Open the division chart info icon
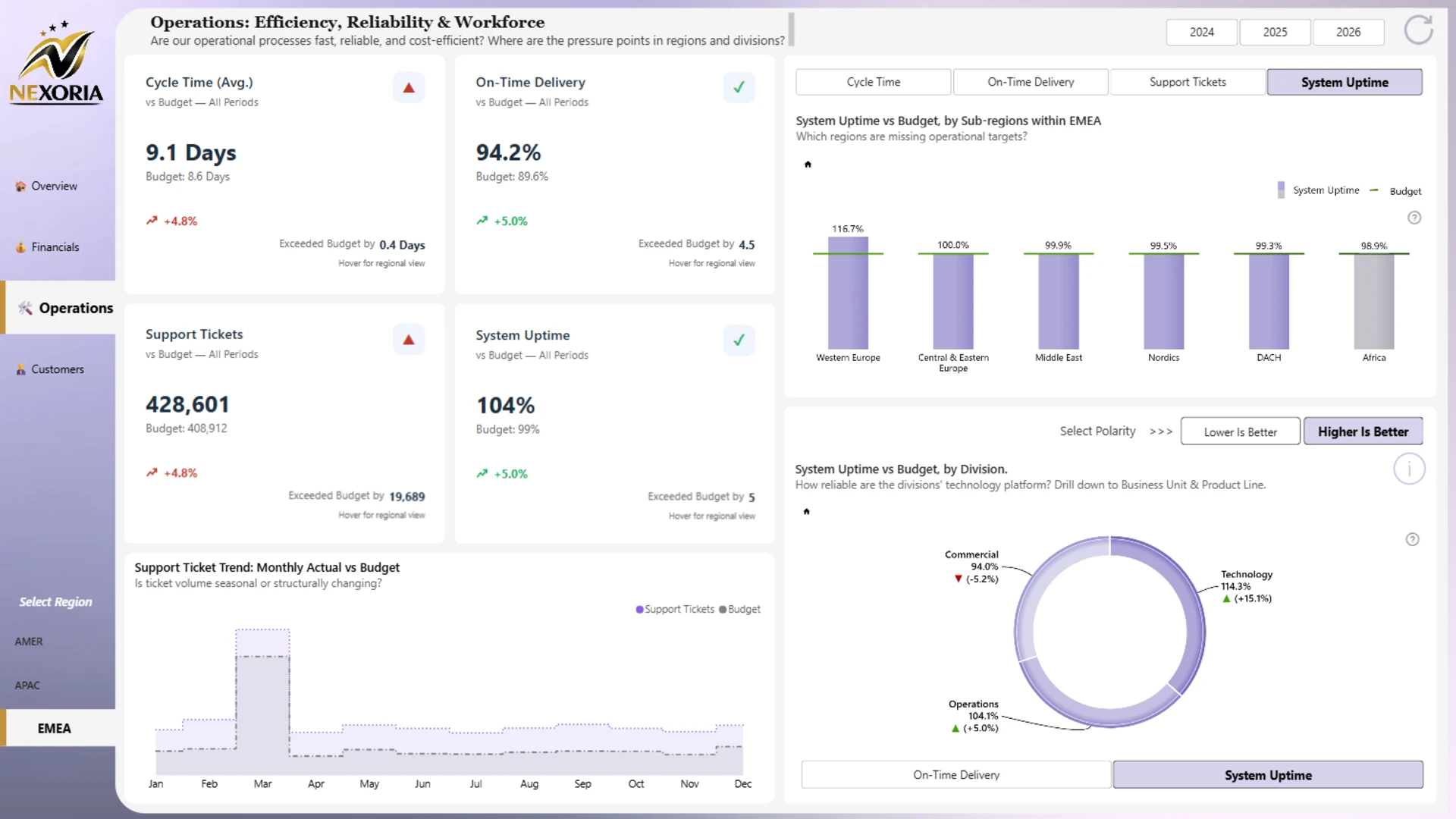1456x819 pixels. tap(1409, 469)
